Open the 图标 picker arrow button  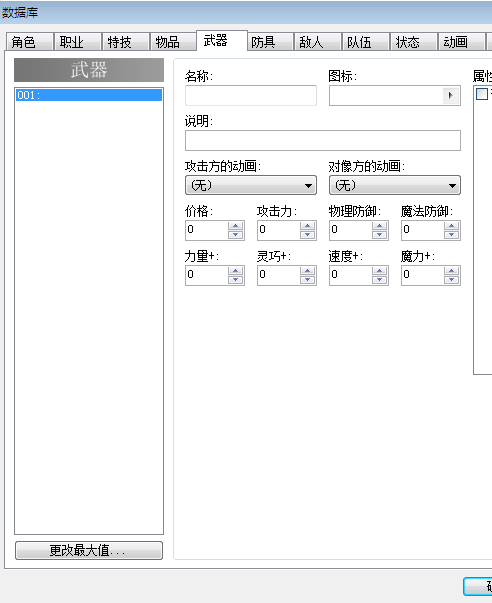click(451, 95)
